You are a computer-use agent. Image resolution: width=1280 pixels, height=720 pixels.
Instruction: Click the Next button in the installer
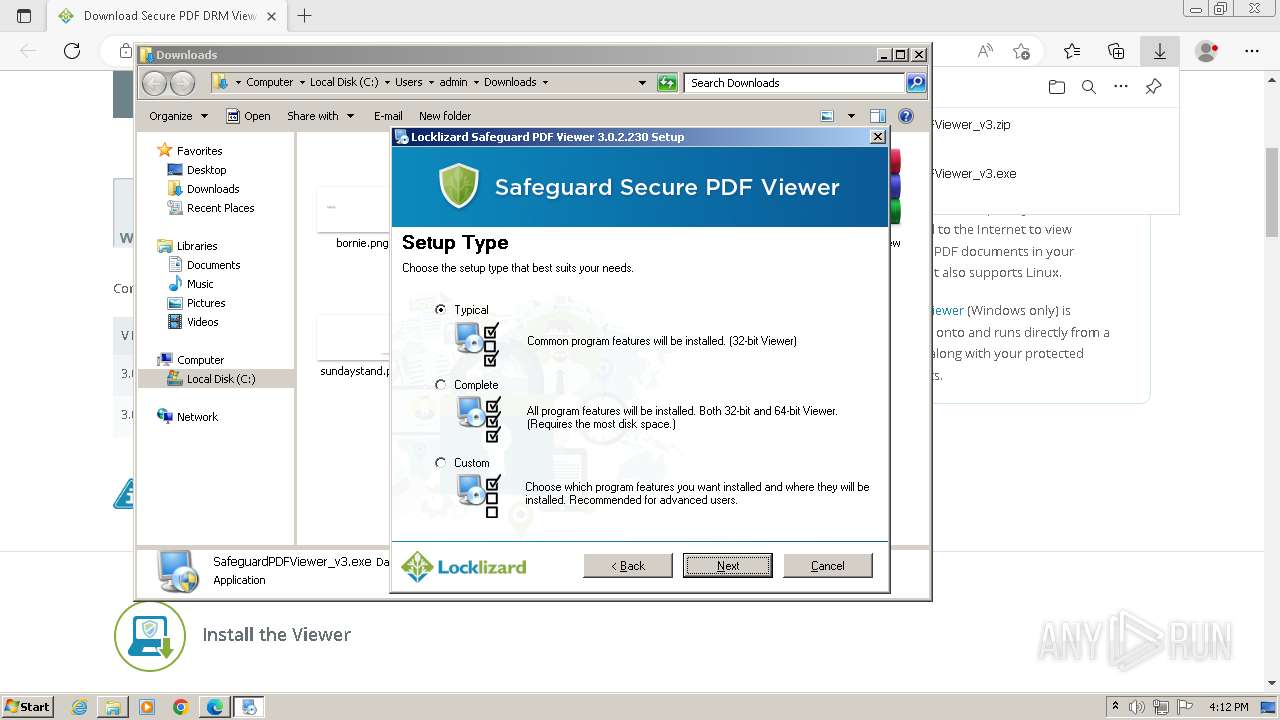(727, 566)
